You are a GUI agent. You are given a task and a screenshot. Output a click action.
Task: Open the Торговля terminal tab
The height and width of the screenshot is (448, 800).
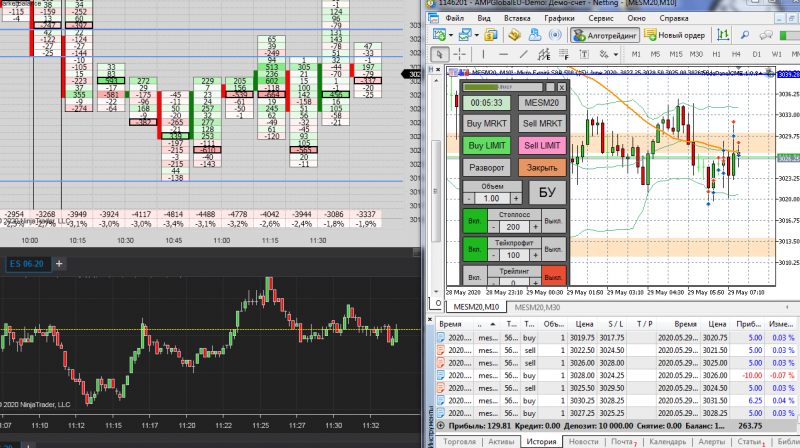459,441
